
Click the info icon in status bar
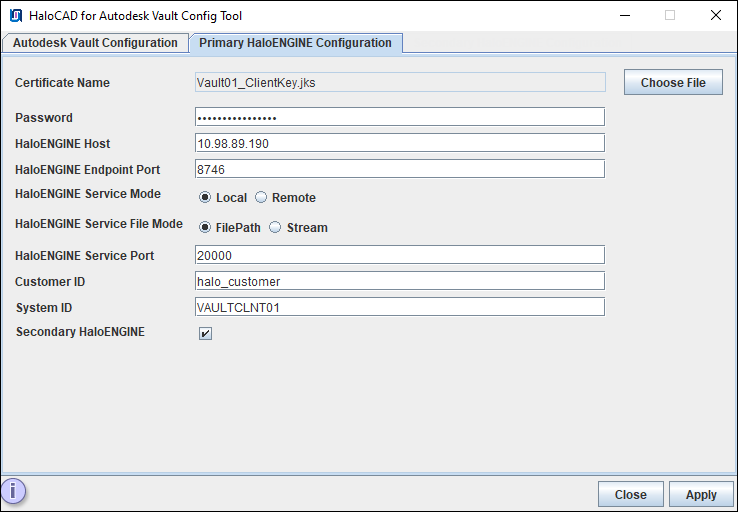(14, 492)
